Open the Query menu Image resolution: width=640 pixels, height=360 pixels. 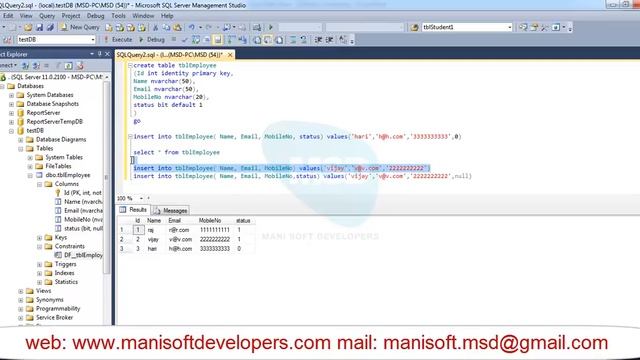coord(47,16)
